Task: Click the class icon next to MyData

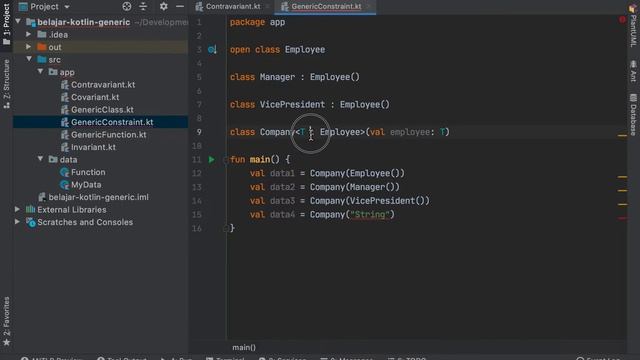Action: [64, 184]
